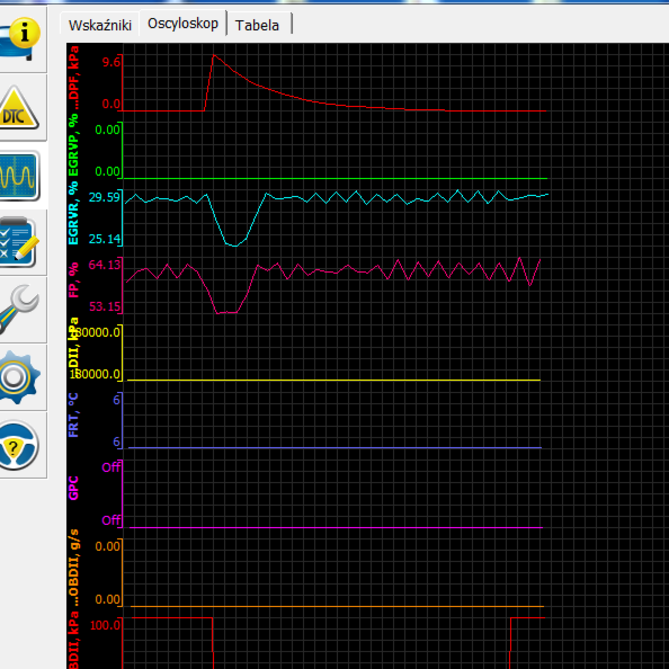Switch to the Tabela tab
This screenshot has height=669, width=669.
pos(257,25)
